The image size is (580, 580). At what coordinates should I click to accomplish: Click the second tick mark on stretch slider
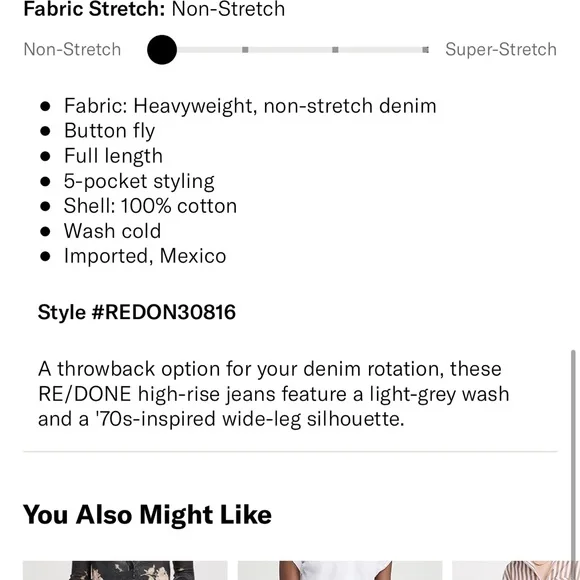[x=245, y=50]
